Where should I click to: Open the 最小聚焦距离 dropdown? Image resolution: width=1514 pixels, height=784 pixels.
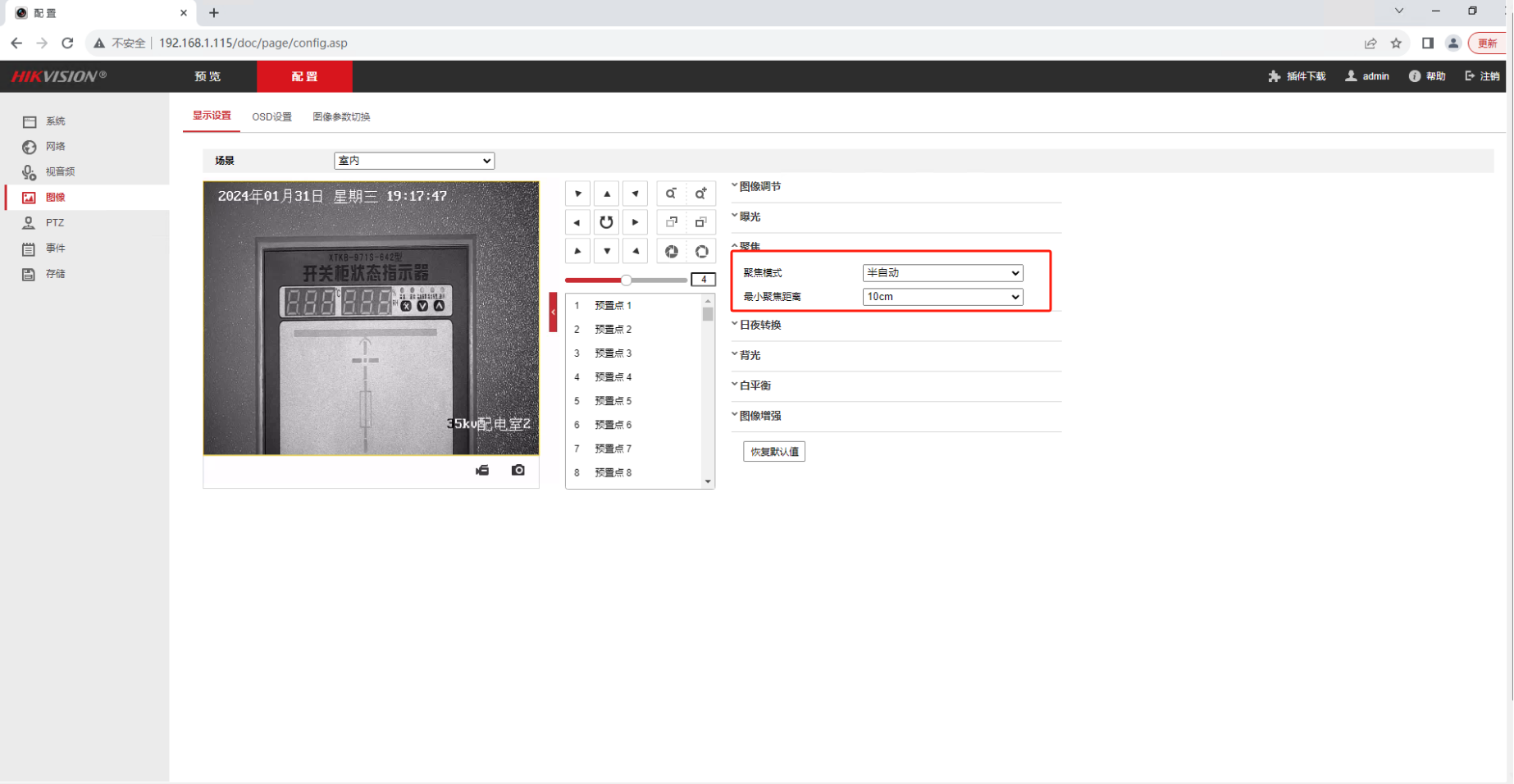(x=942, y=297)
